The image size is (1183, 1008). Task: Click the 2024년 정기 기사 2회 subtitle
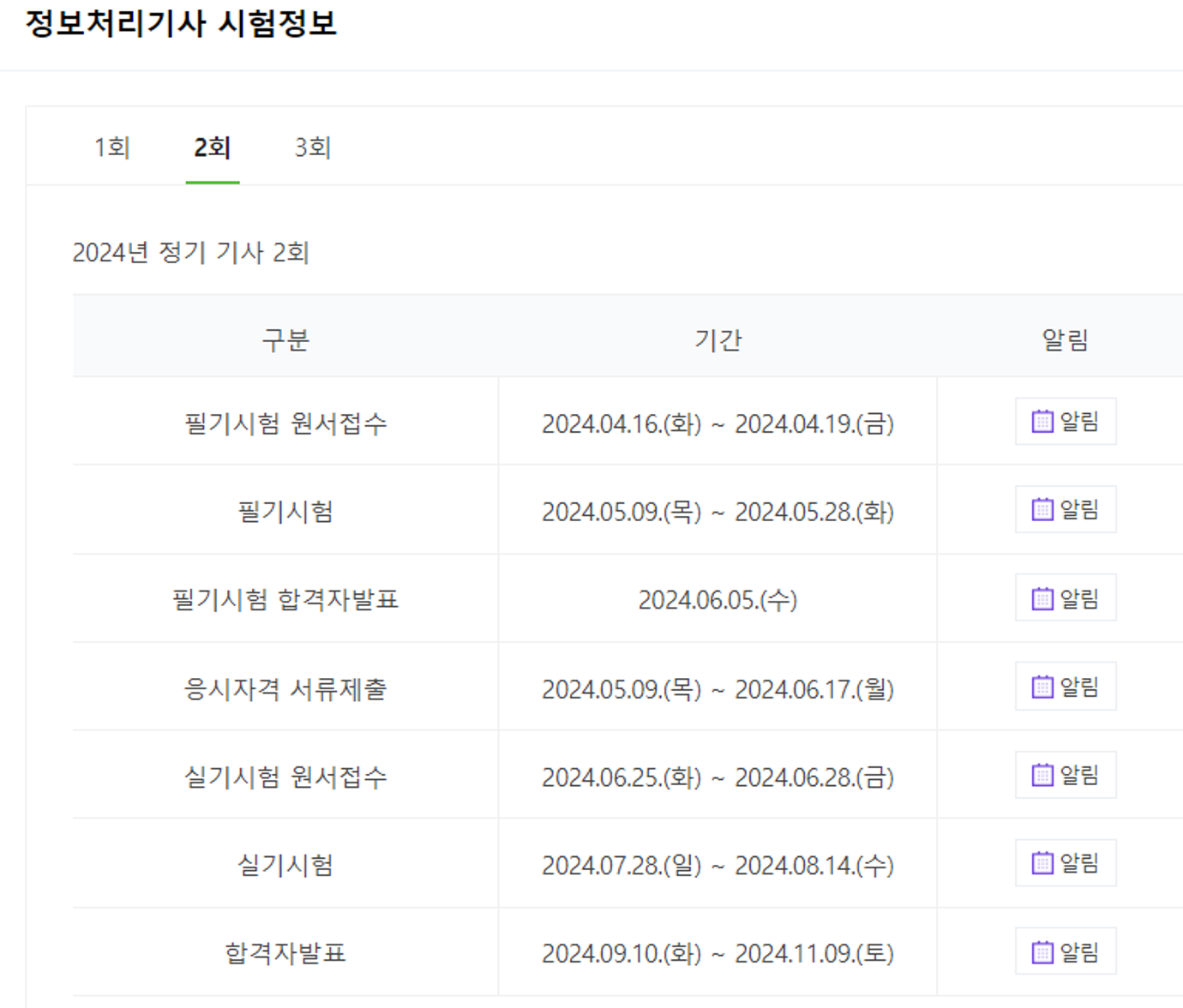point(190,253)
